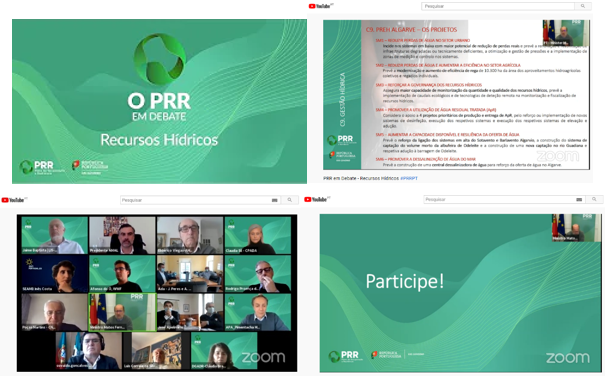This screenshot has height=384, width=610.
Task: Select the 'Poças Martins' participant tile
Action: click(55, 312)
